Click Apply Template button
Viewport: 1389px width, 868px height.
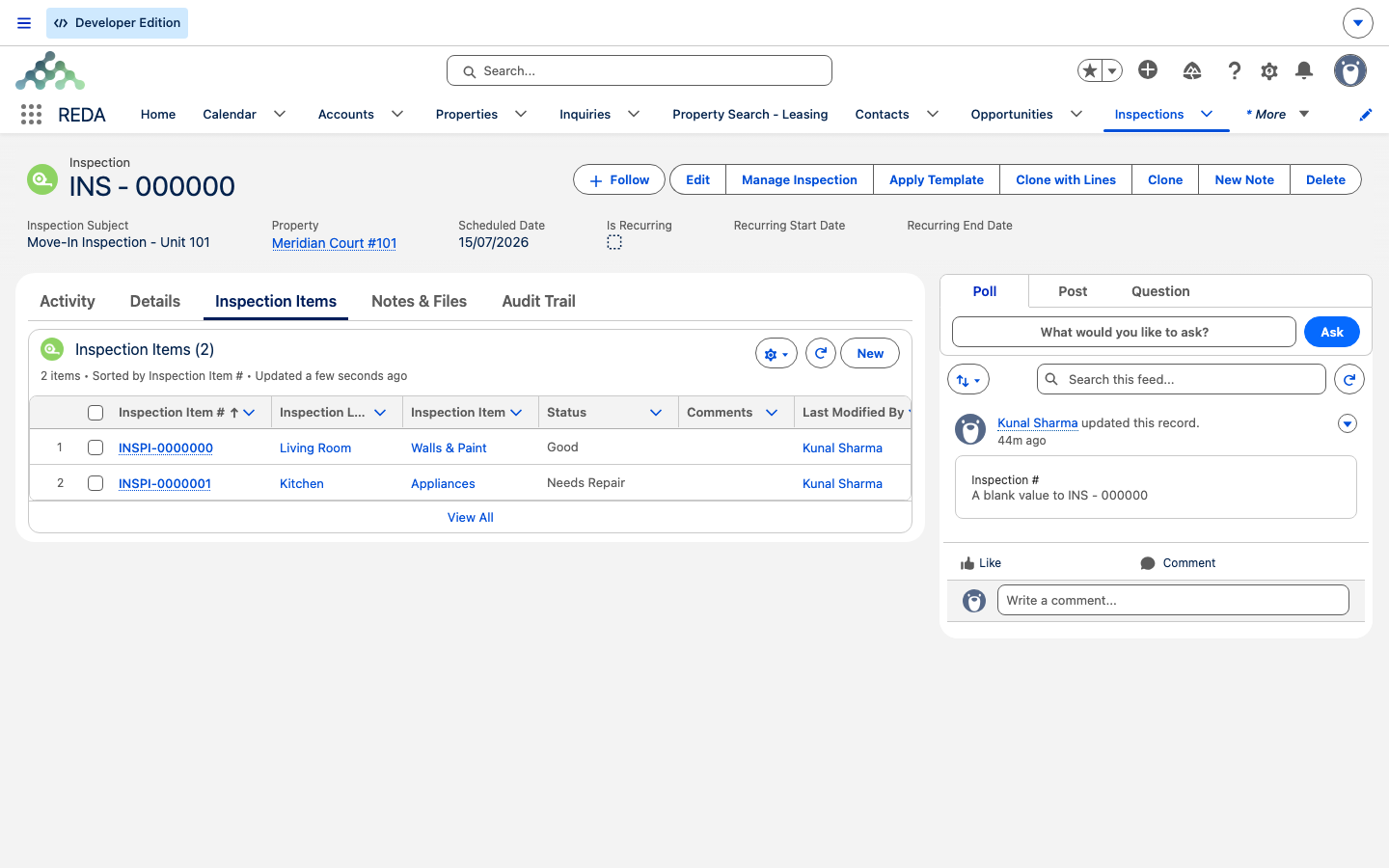[937, 179]
